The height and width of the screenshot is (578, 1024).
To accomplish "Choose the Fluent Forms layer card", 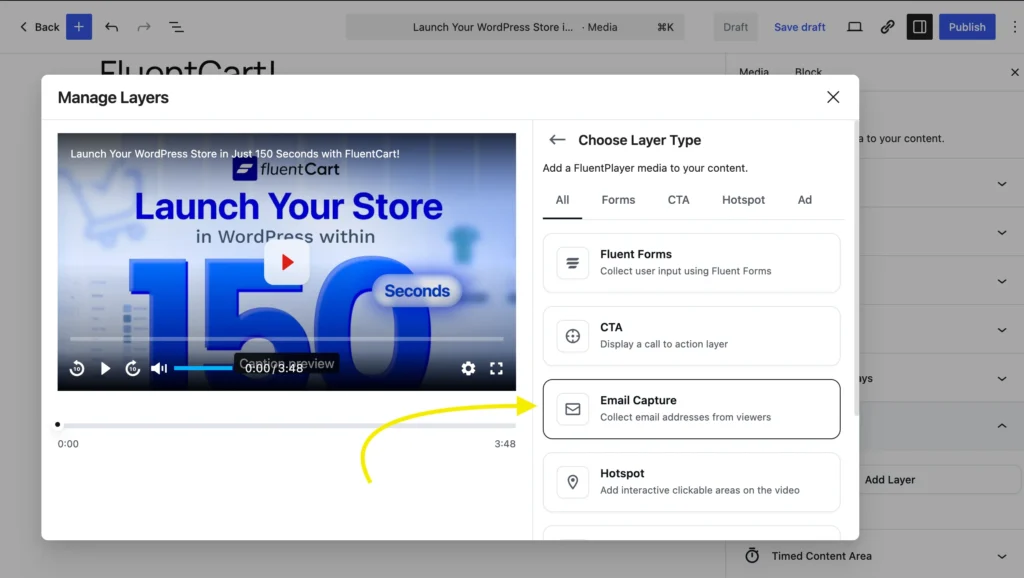I will point(692,263).
